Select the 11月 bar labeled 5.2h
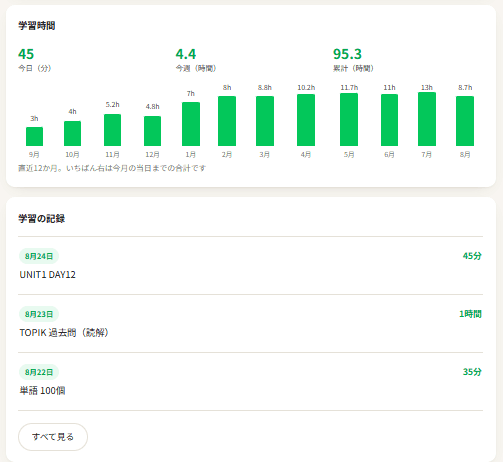This screenshot has height=462, width=503. 112,130
